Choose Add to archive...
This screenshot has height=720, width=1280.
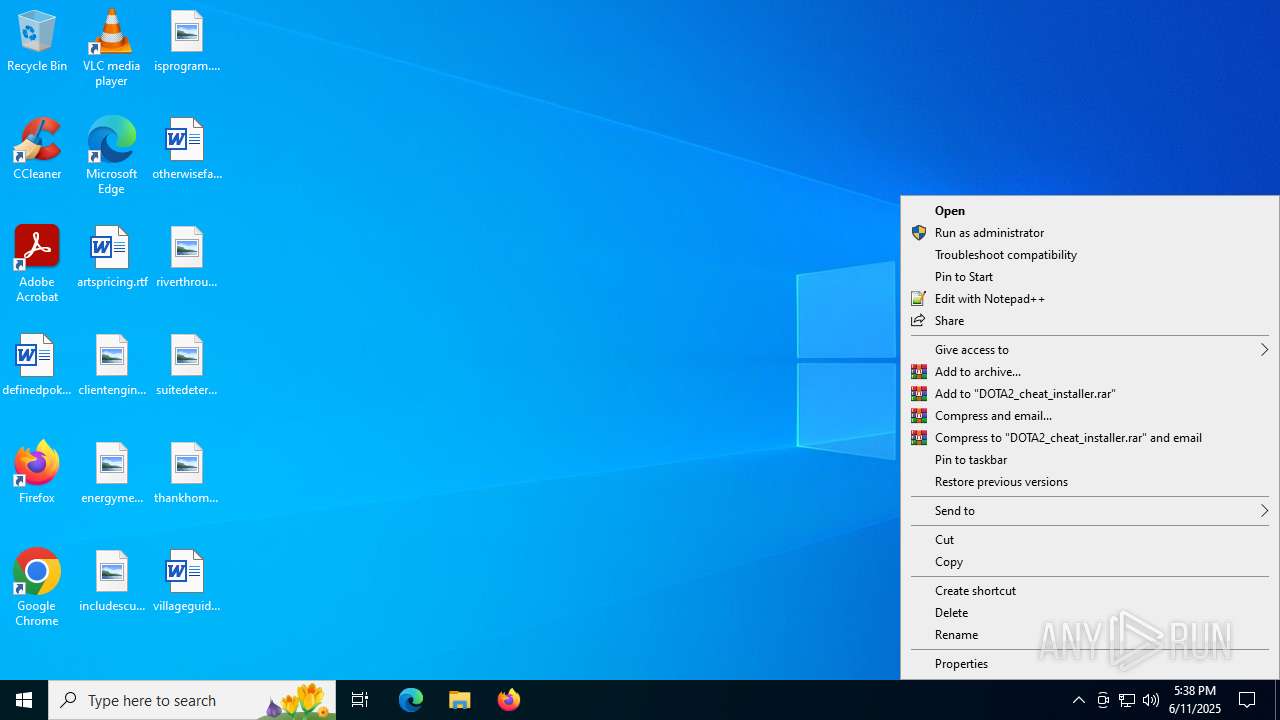(x=1090, y=372)
